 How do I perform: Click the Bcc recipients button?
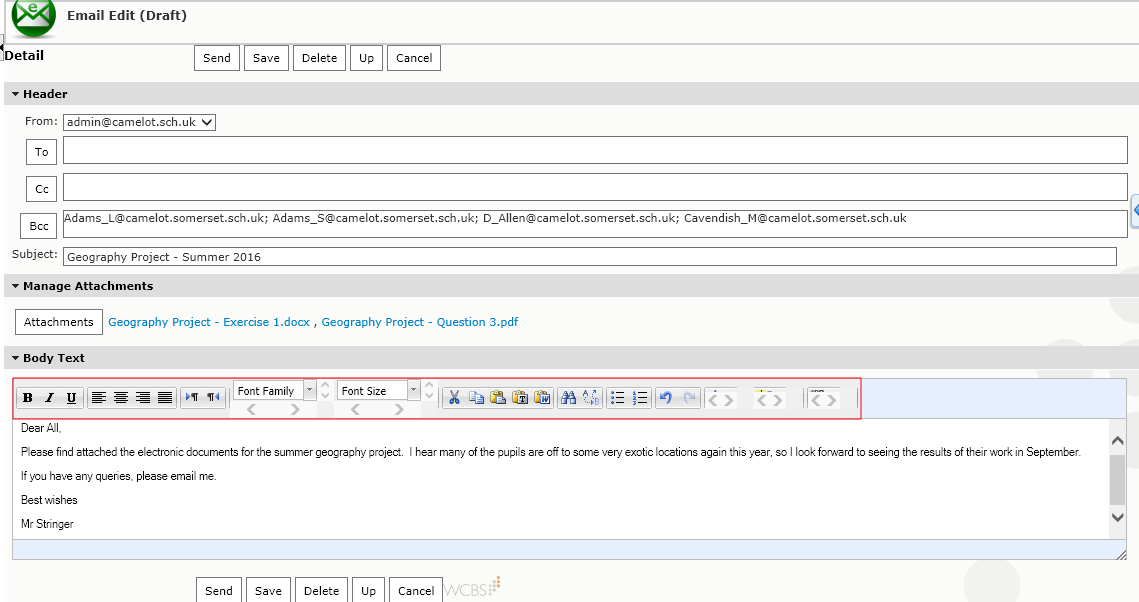coord(39,226)
